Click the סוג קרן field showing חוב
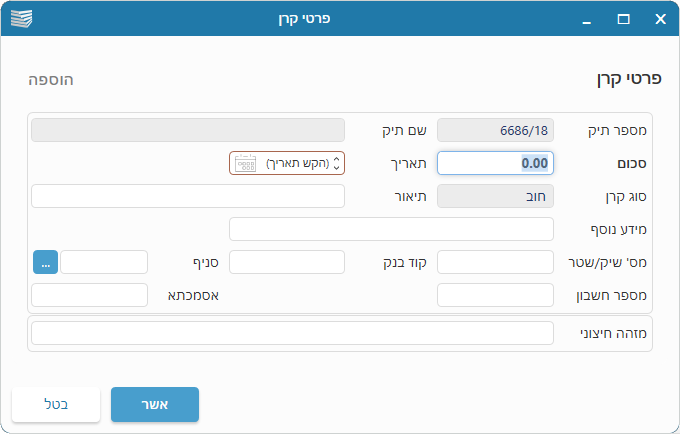 [495, 196]
